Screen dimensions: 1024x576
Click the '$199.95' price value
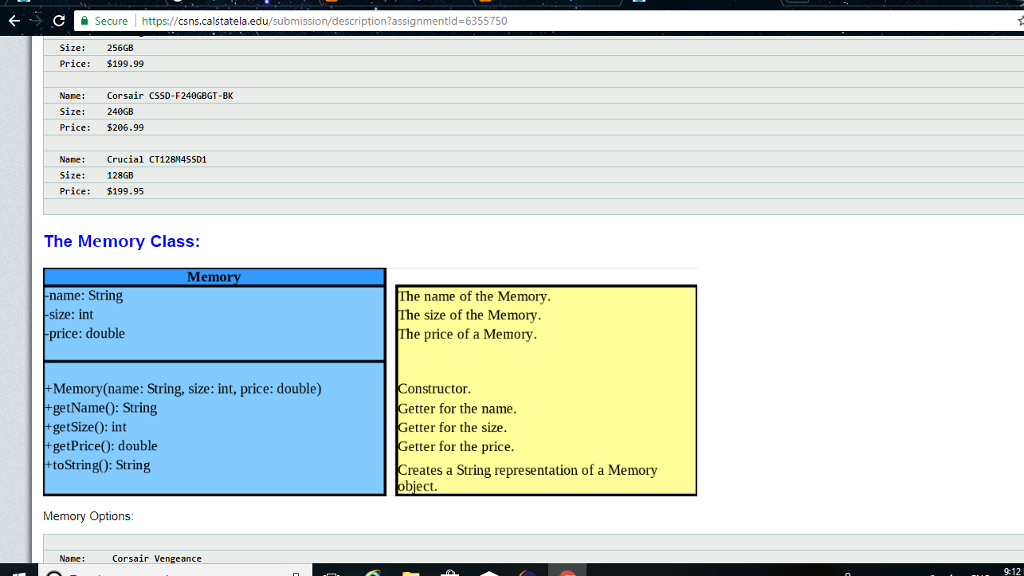[125, 191]
